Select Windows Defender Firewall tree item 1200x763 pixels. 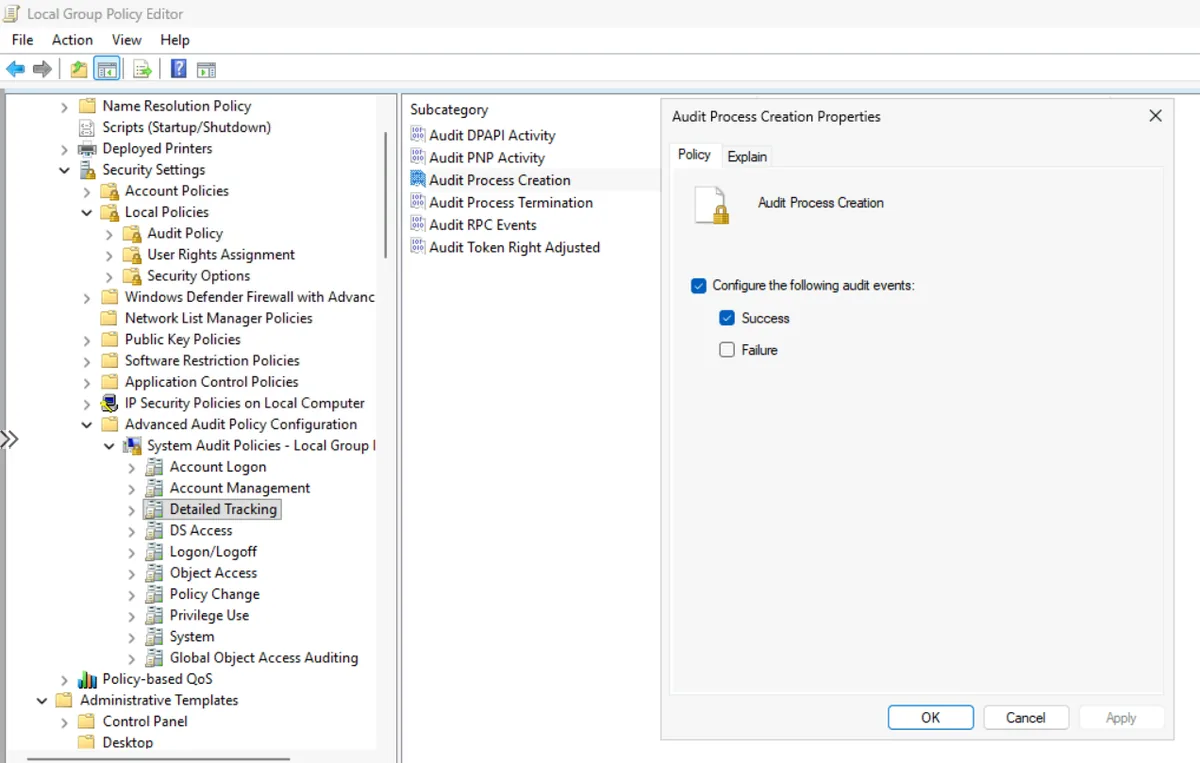[x=249, y=297]
